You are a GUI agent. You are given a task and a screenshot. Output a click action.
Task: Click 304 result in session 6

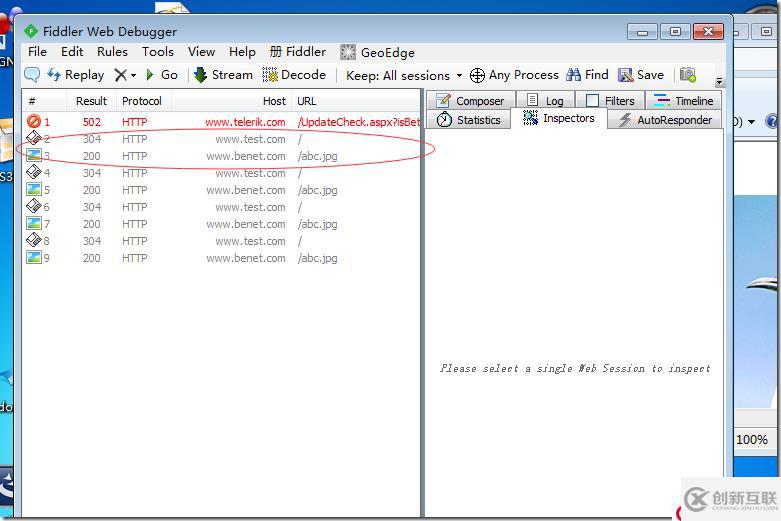pyautogui.click(x=92, y=207)
